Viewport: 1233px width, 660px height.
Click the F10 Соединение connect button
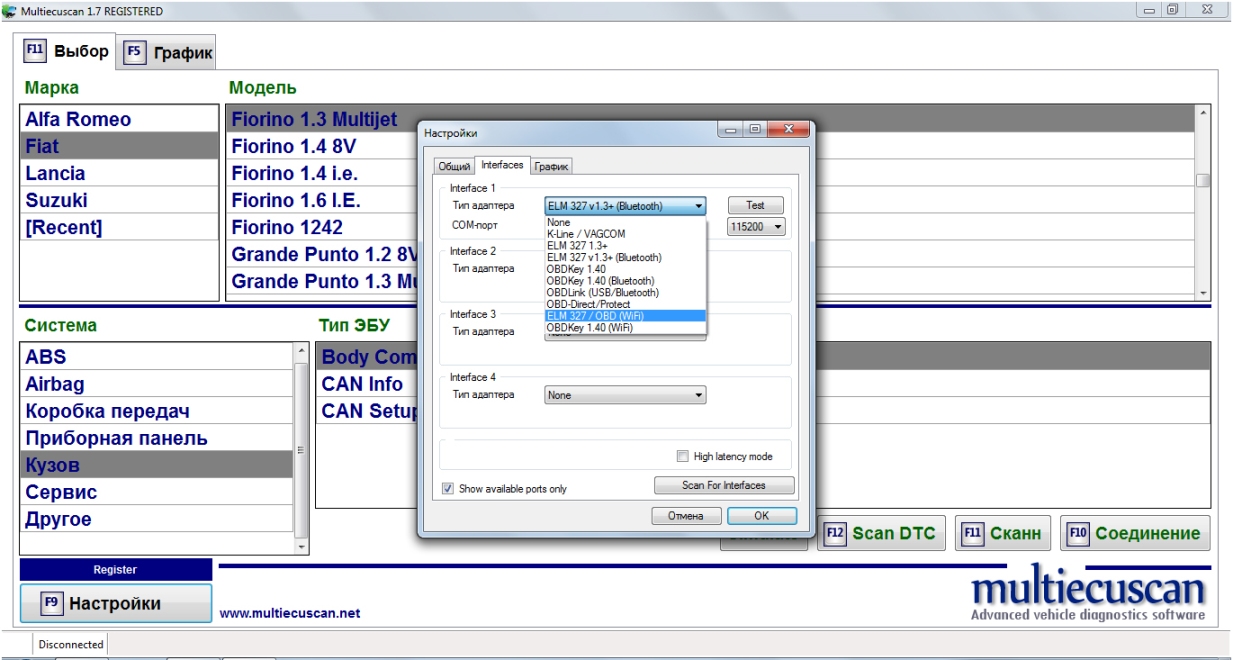coord(1136,534)
